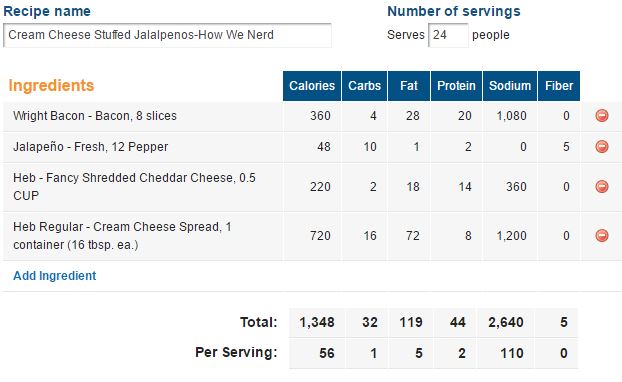Click the total calories value 1,348
Viewport: 622px width, 382px height.
(317, 322)
